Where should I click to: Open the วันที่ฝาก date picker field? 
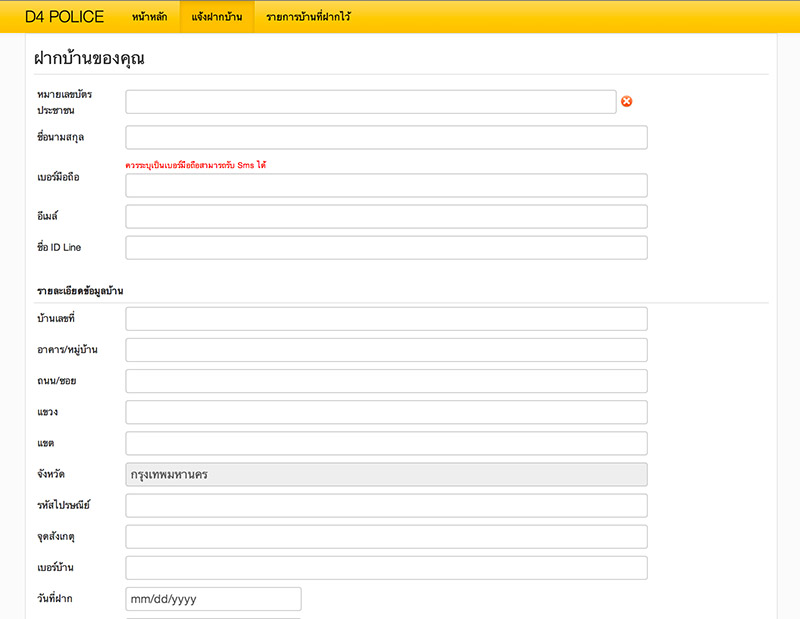[x=213, y=599]
